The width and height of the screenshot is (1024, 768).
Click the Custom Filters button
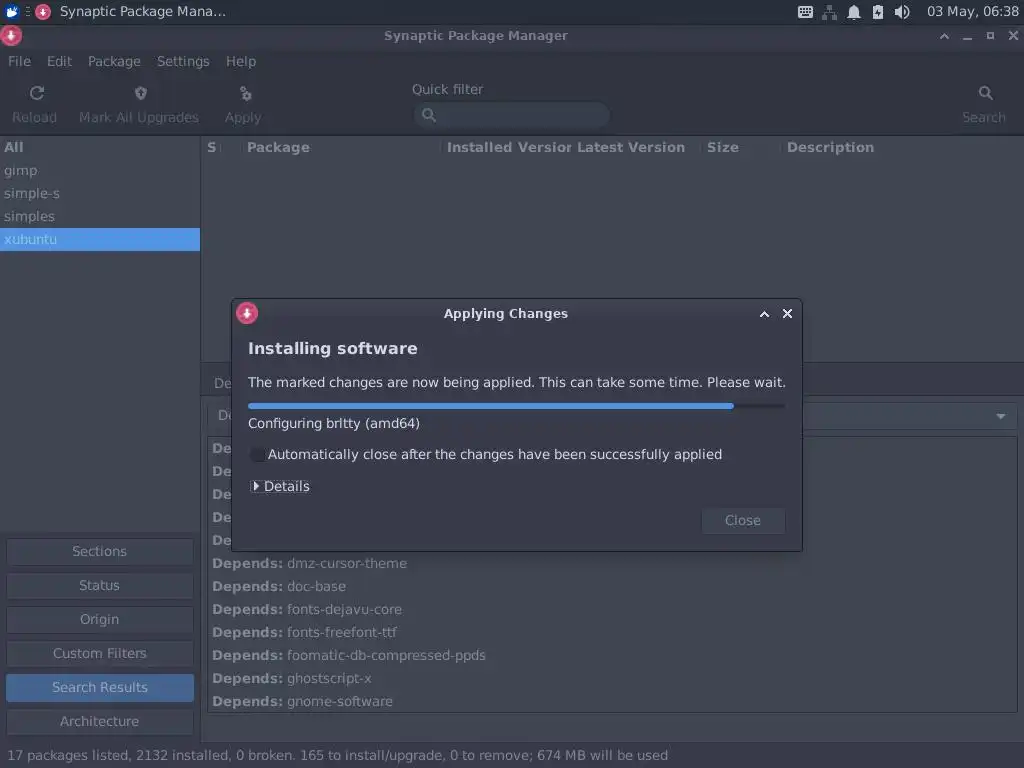tap(100, 653)
